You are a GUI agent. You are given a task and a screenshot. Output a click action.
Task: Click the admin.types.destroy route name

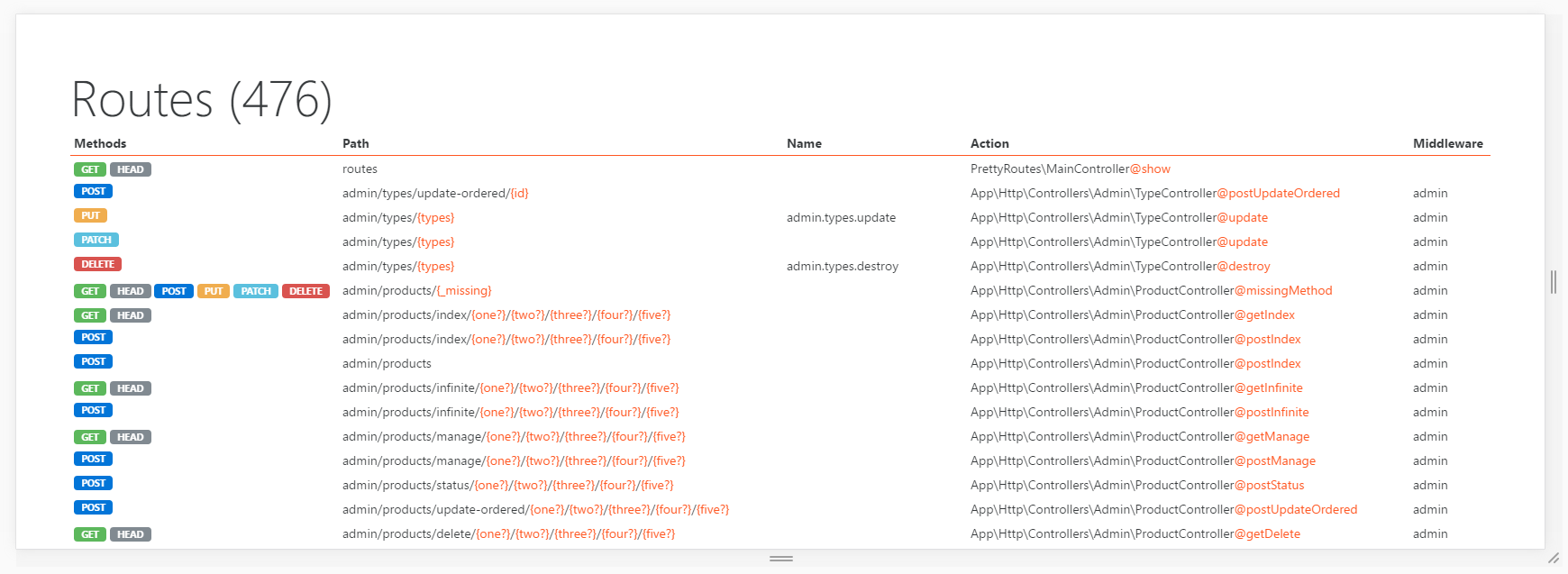pos(842,266)
